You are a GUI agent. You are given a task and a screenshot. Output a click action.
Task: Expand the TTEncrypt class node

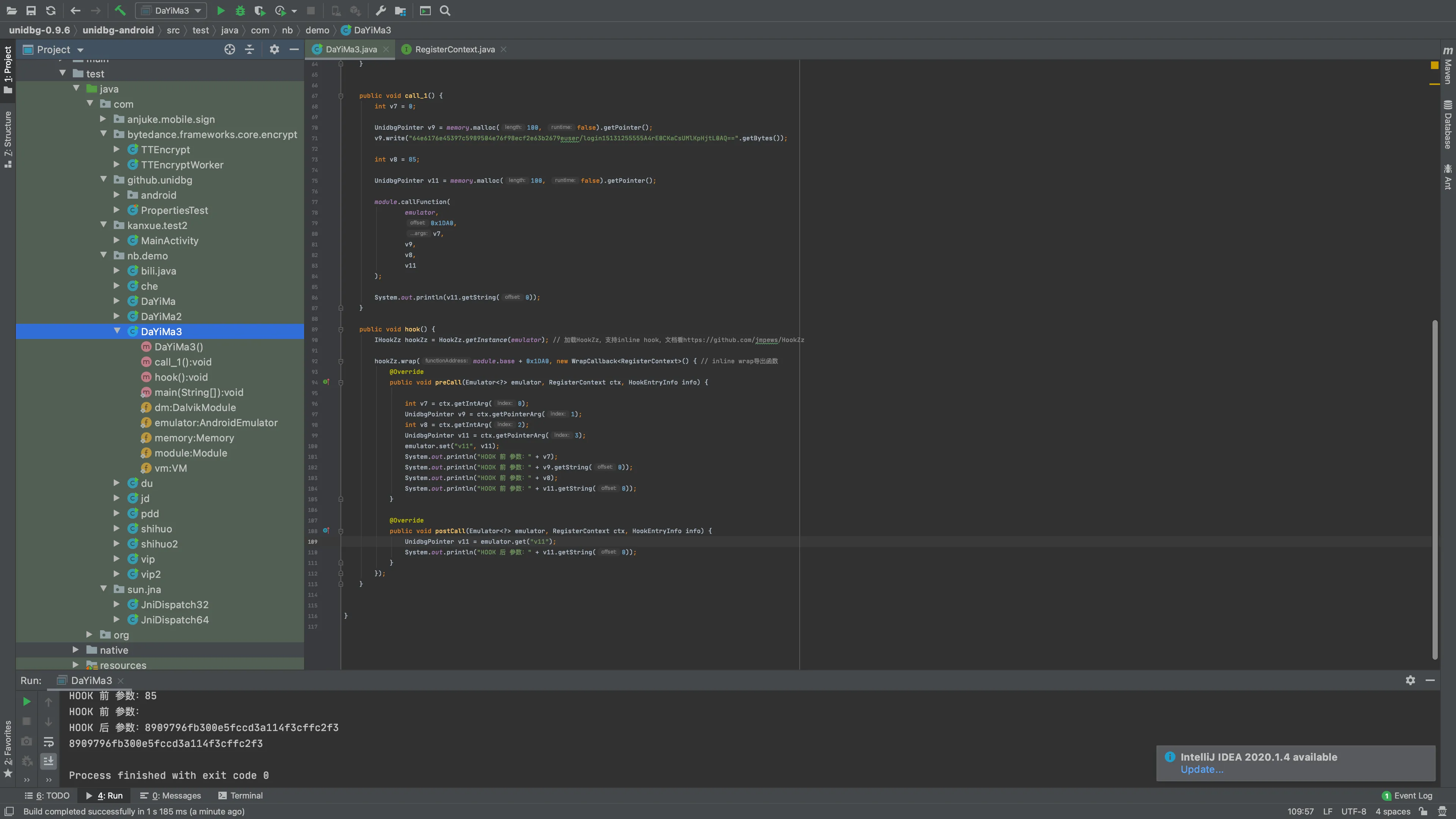coord(117,149)
